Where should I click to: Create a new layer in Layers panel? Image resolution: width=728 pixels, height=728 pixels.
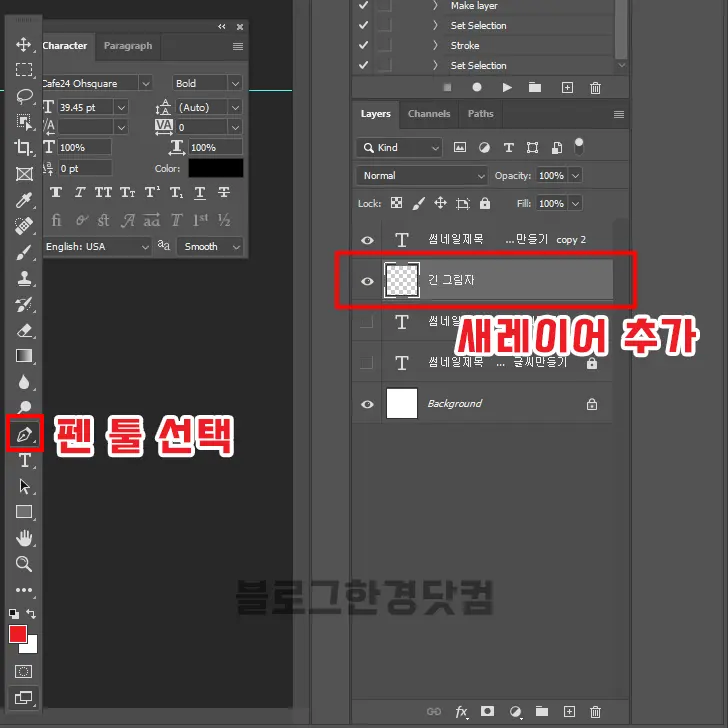(x=569, y=711)
